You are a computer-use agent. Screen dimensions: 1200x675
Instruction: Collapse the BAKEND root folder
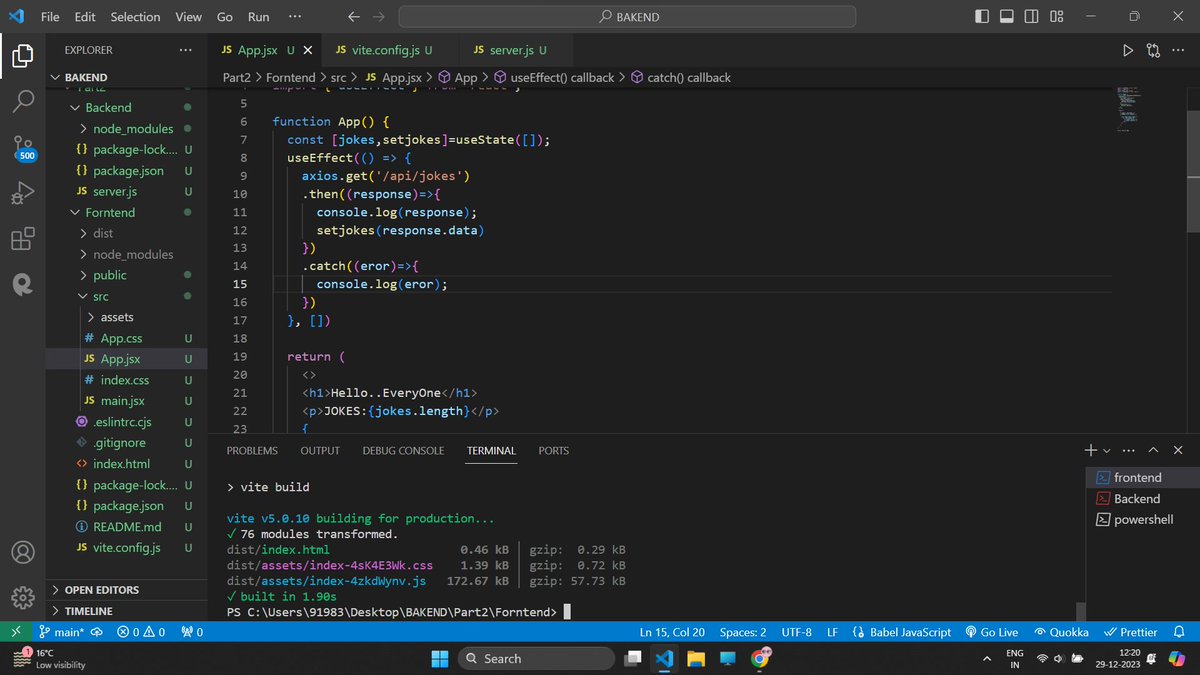coord(126,77)
